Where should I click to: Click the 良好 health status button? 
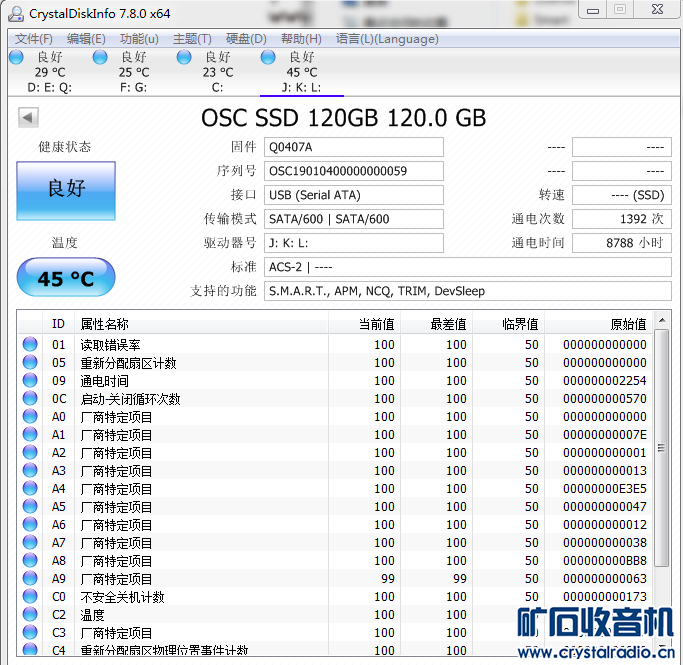click(x=66, y=190)
